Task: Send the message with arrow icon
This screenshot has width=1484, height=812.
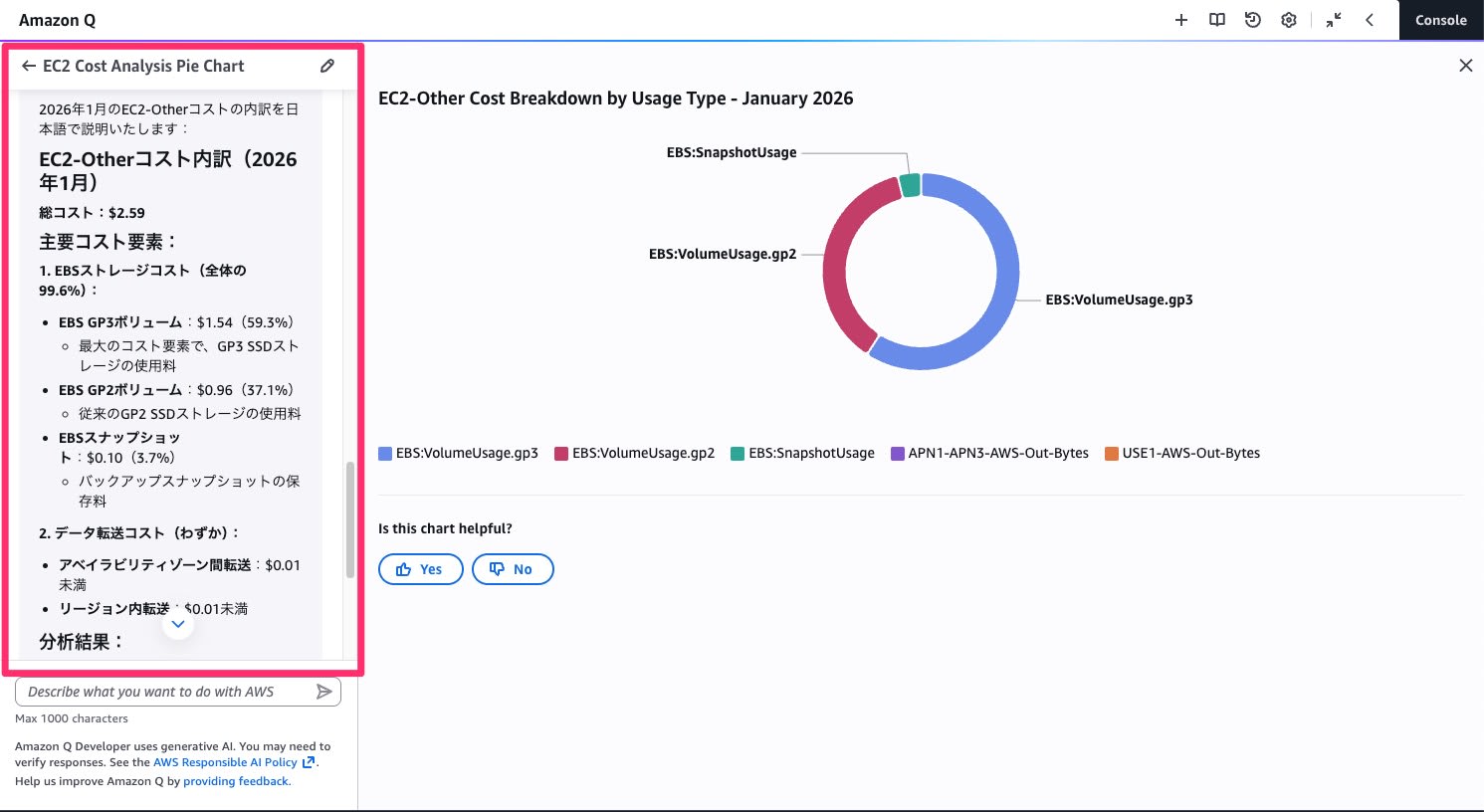Action: click(x=323, y=692)
